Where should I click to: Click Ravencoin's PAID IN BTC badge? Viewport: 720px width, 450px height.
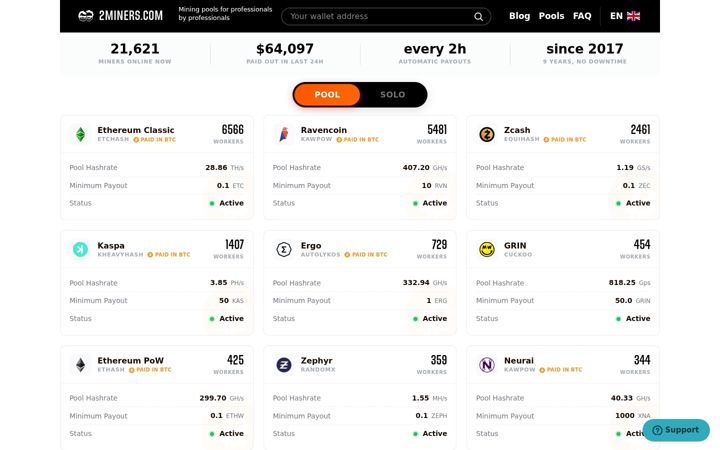pyautogui.click(x=358, y=140)
